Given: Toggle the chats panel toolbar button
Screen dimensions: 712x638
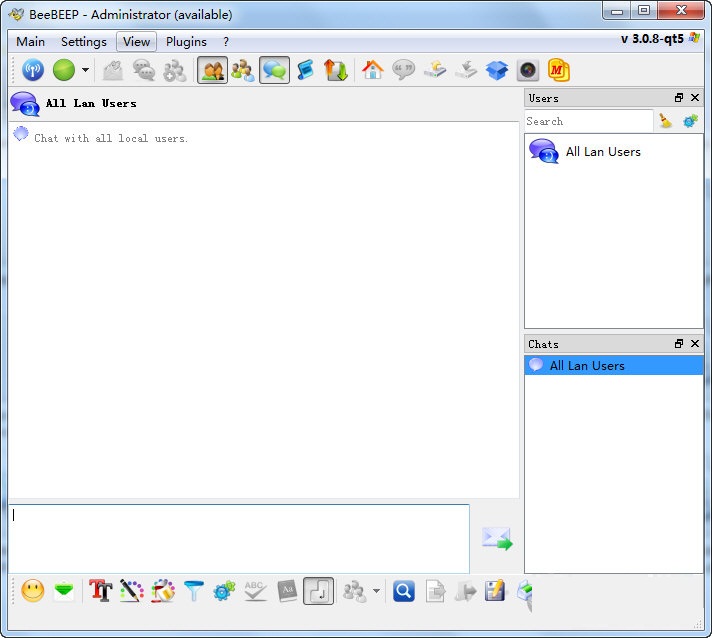Looking at the screenshot, I should 274,70.
